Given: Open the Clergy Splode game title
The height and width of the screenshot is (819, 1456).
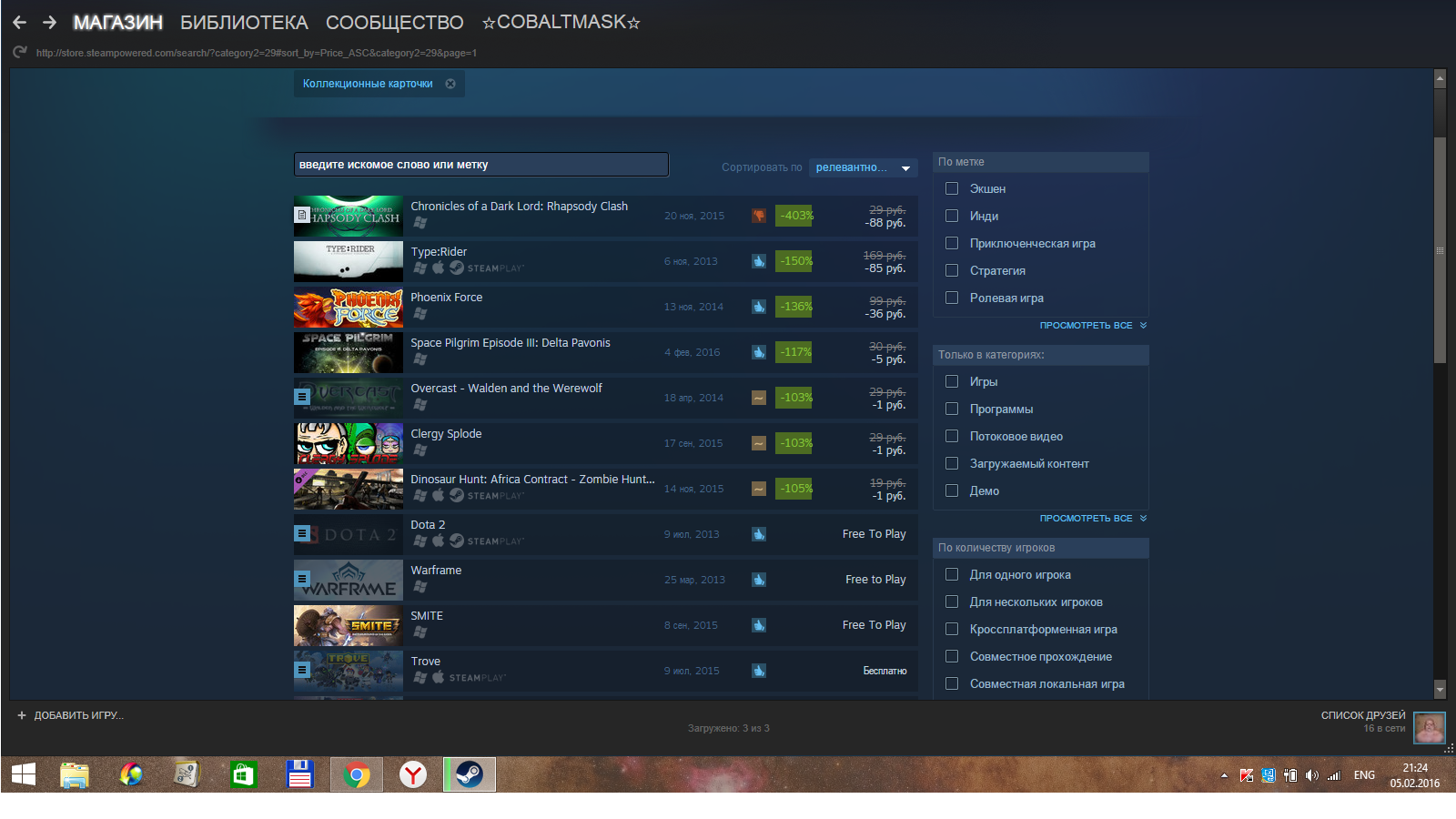Looking at the screenshot, I should pos(446,434).
